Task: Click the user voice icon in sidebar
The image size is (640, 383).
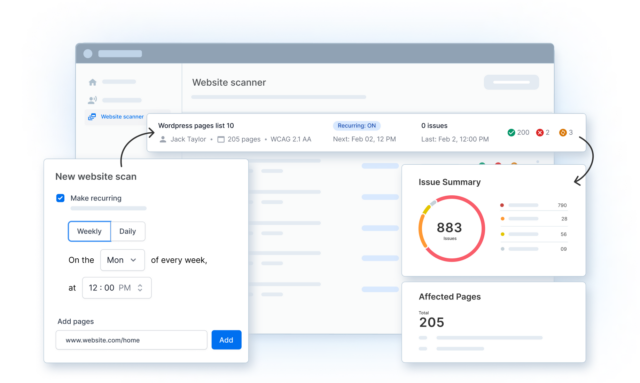Action: click(x=93, y=100)
